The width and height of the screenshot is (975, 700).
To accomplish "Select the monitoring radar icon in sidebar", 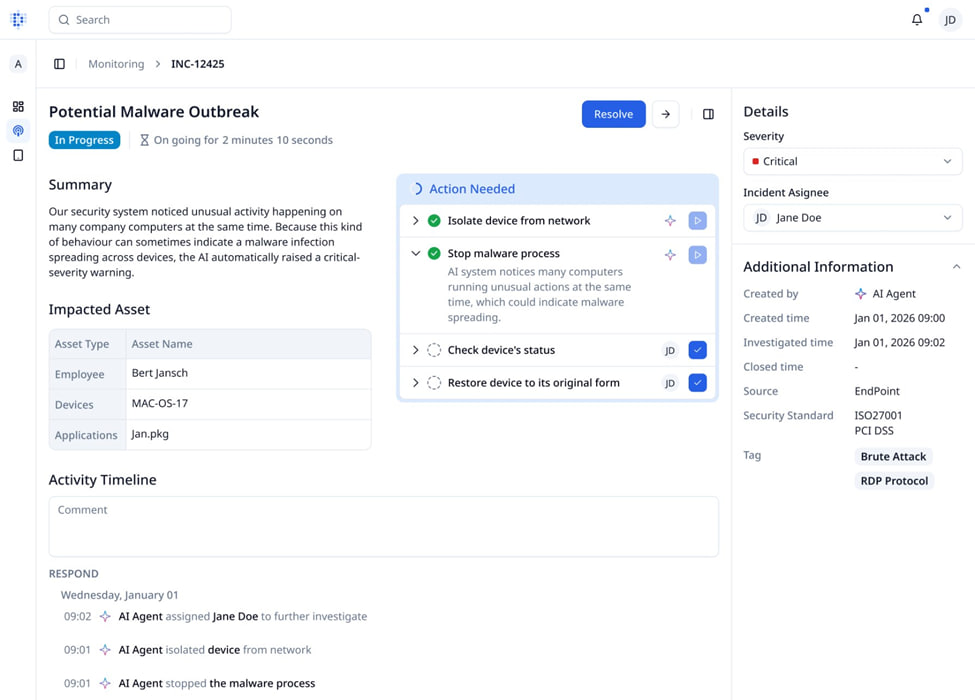I will click(18, 131).
